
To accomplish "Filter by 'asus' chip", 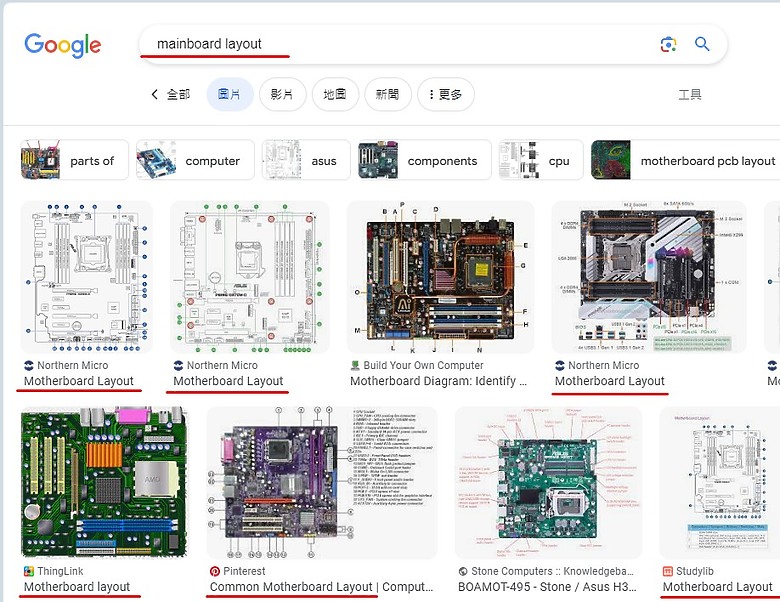I will [x=306, y=160].
